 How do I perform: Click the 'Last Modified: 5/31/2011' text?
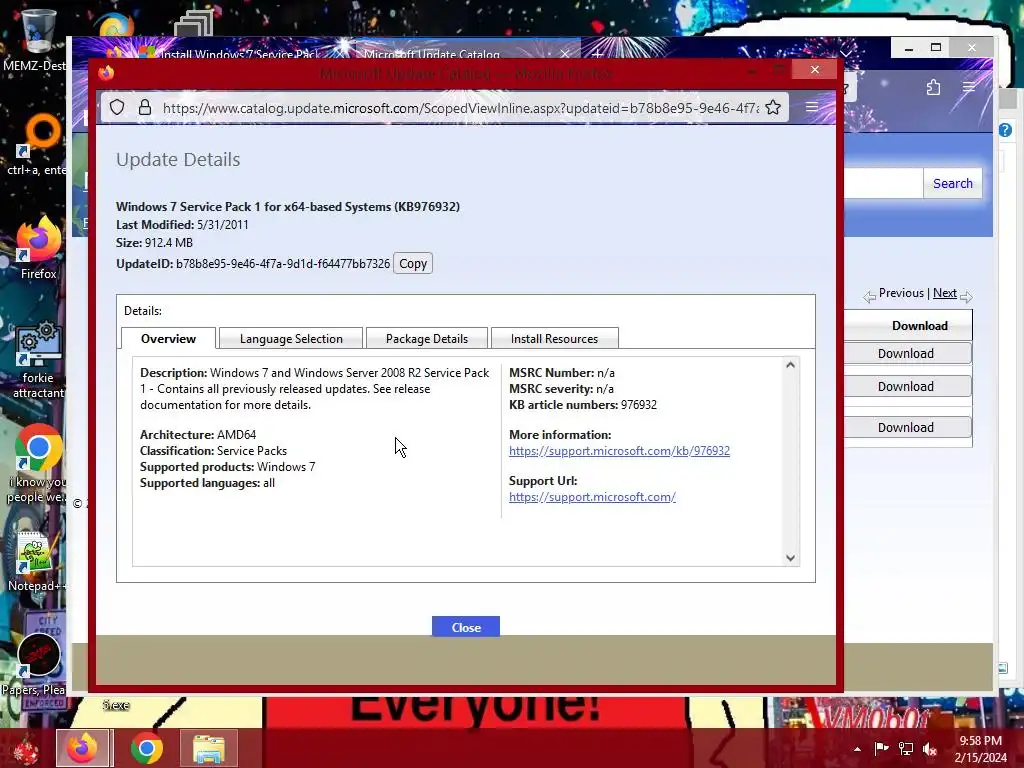(x=182, y=225)
